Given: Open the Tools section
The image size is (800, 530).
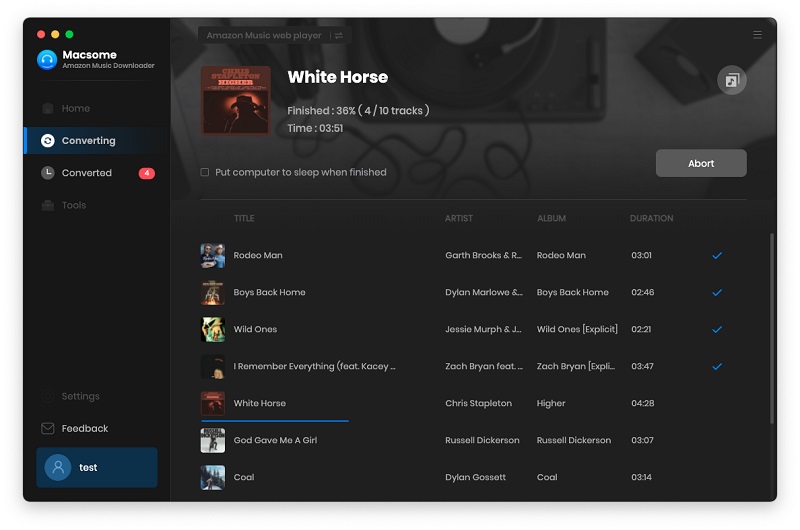Looking at the screenshot, I should pyautogui.click(x=73, y=205).
